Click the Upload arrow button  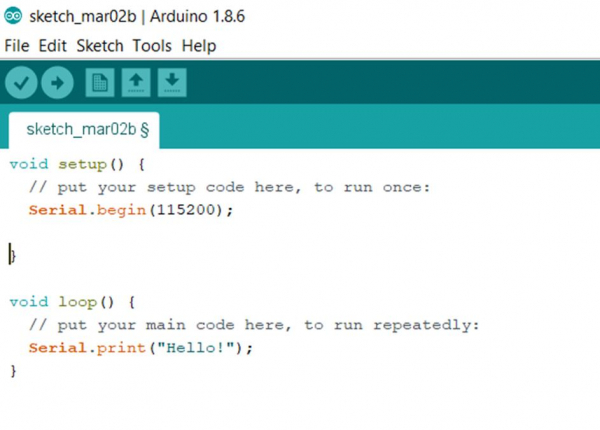tap(57, 83)
